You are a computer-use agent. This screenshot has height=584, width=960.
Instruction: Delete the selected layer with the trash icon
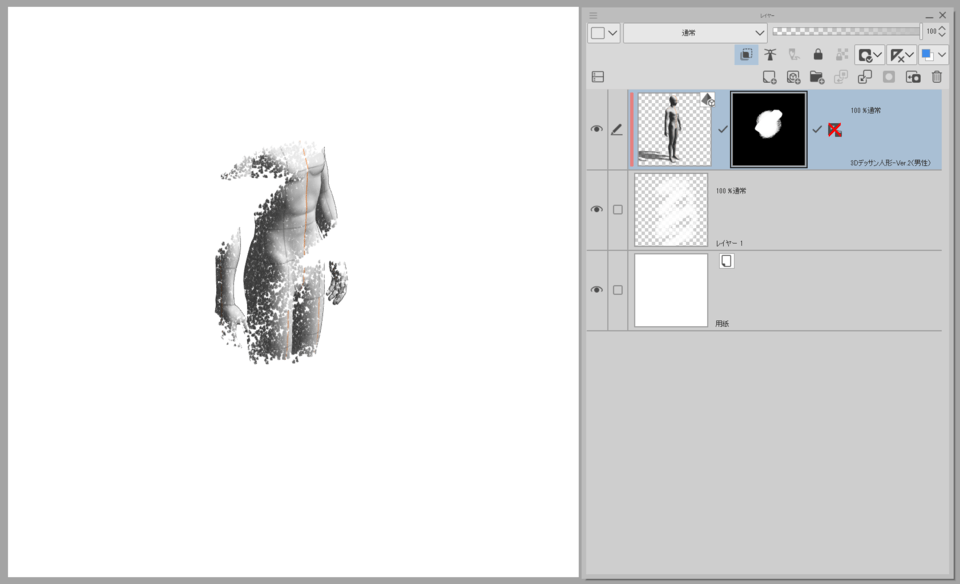pyautogui.click(x=936, y=77)
